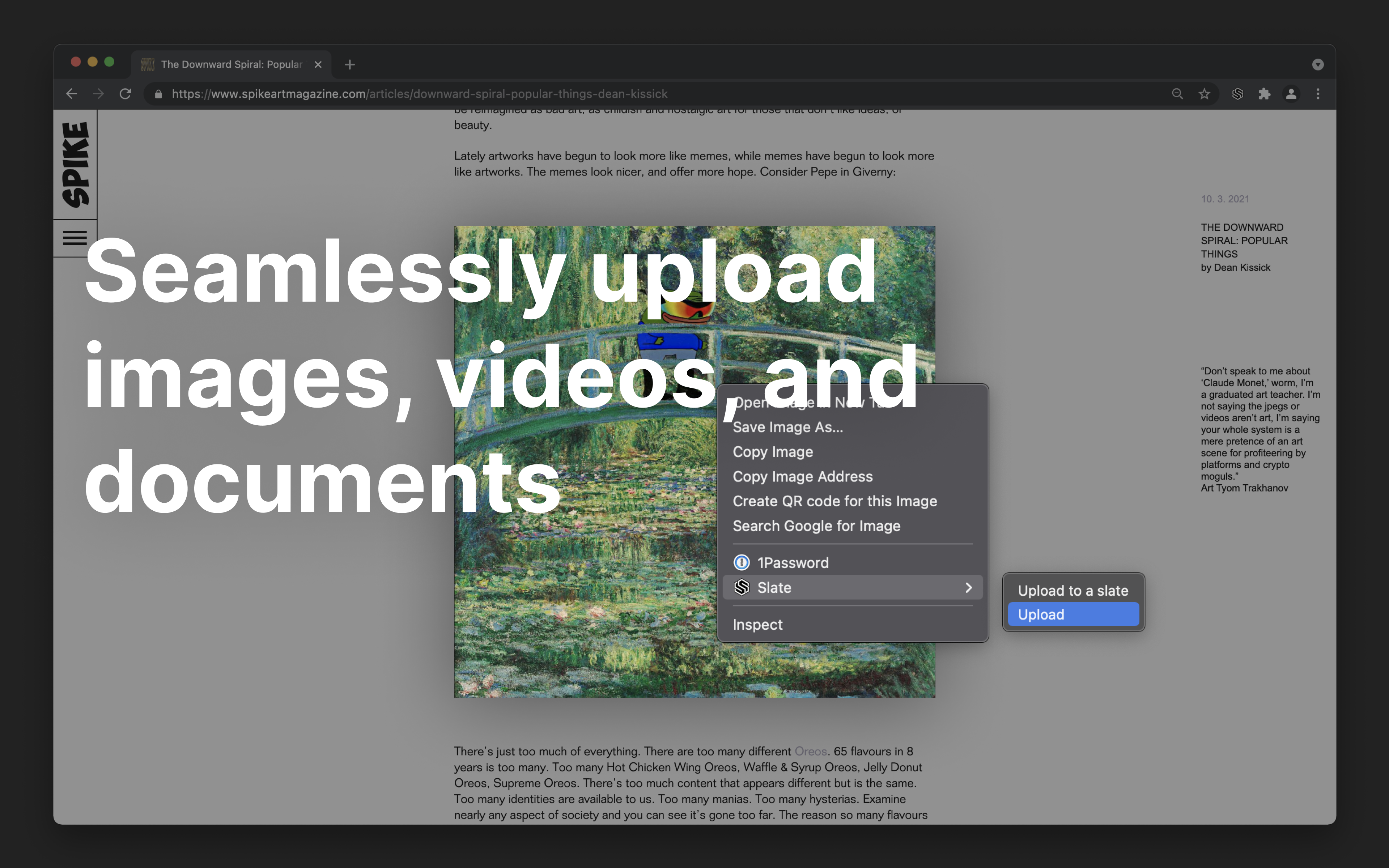
Task: Click the browser forward arrow
Action: [x=98, y=94]
